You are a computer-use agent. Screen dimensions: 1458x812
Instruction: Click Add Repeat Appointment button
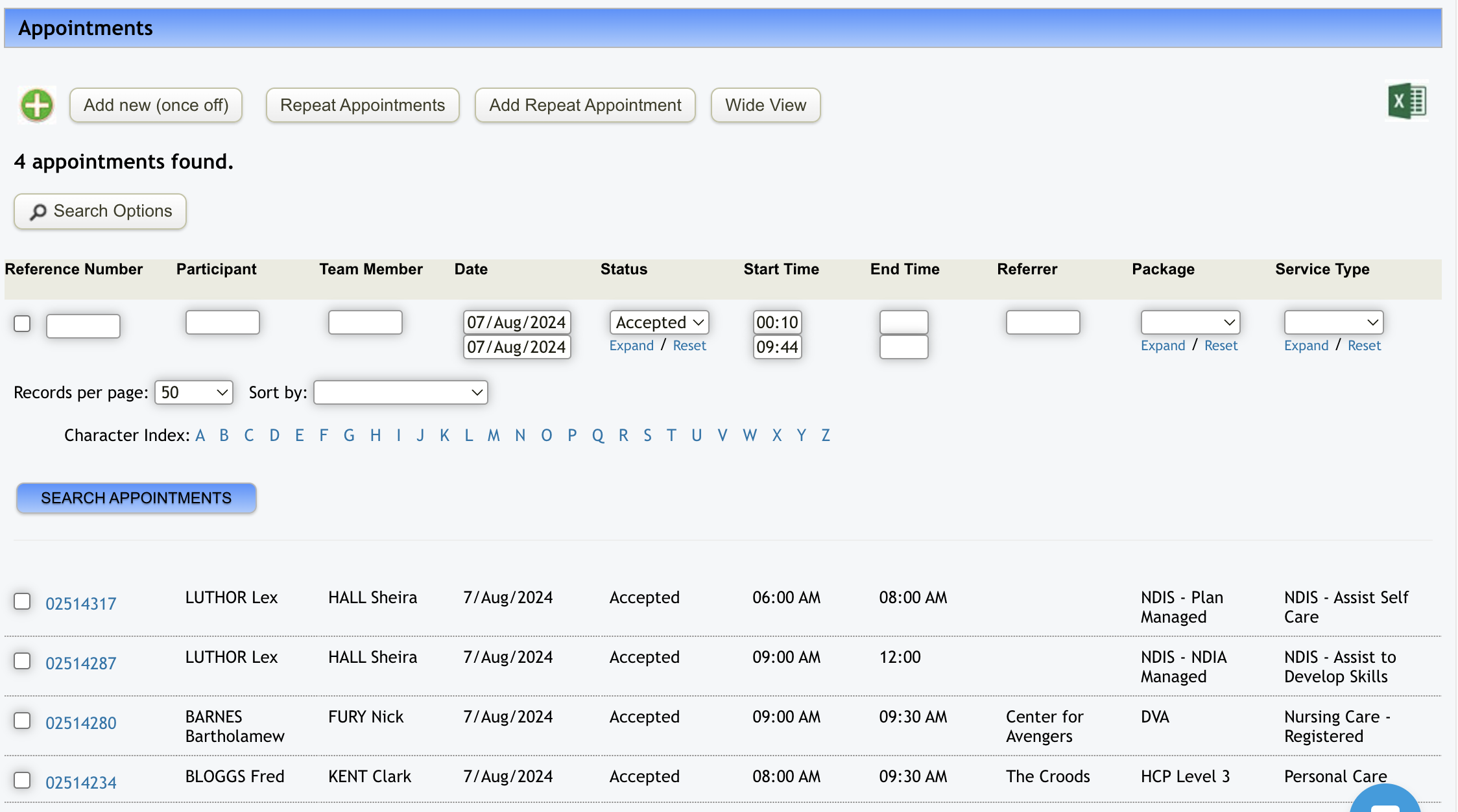tap(584, 105)
